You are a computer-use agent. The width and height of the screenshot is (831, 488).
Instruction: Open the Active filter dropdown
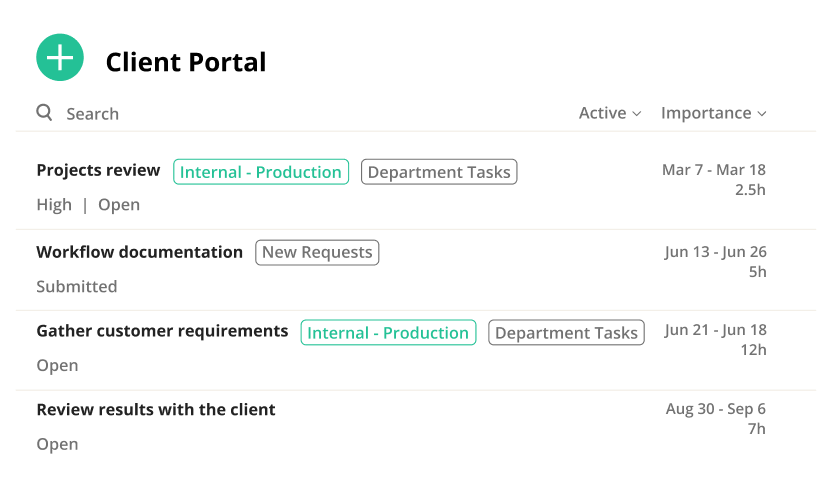(609, 114)
